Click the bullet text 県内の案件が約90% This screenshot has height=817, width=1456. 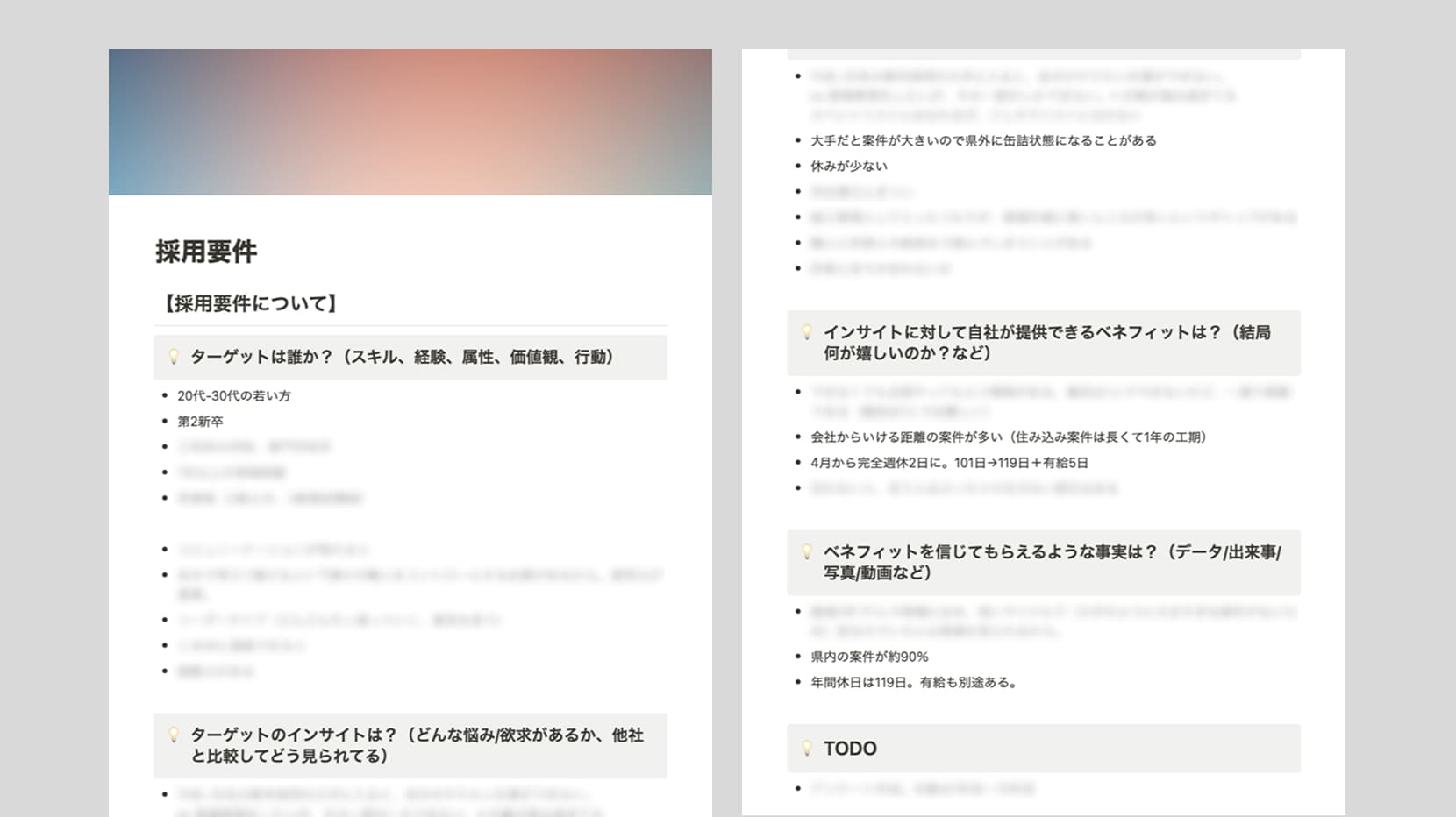pos(869,656)
